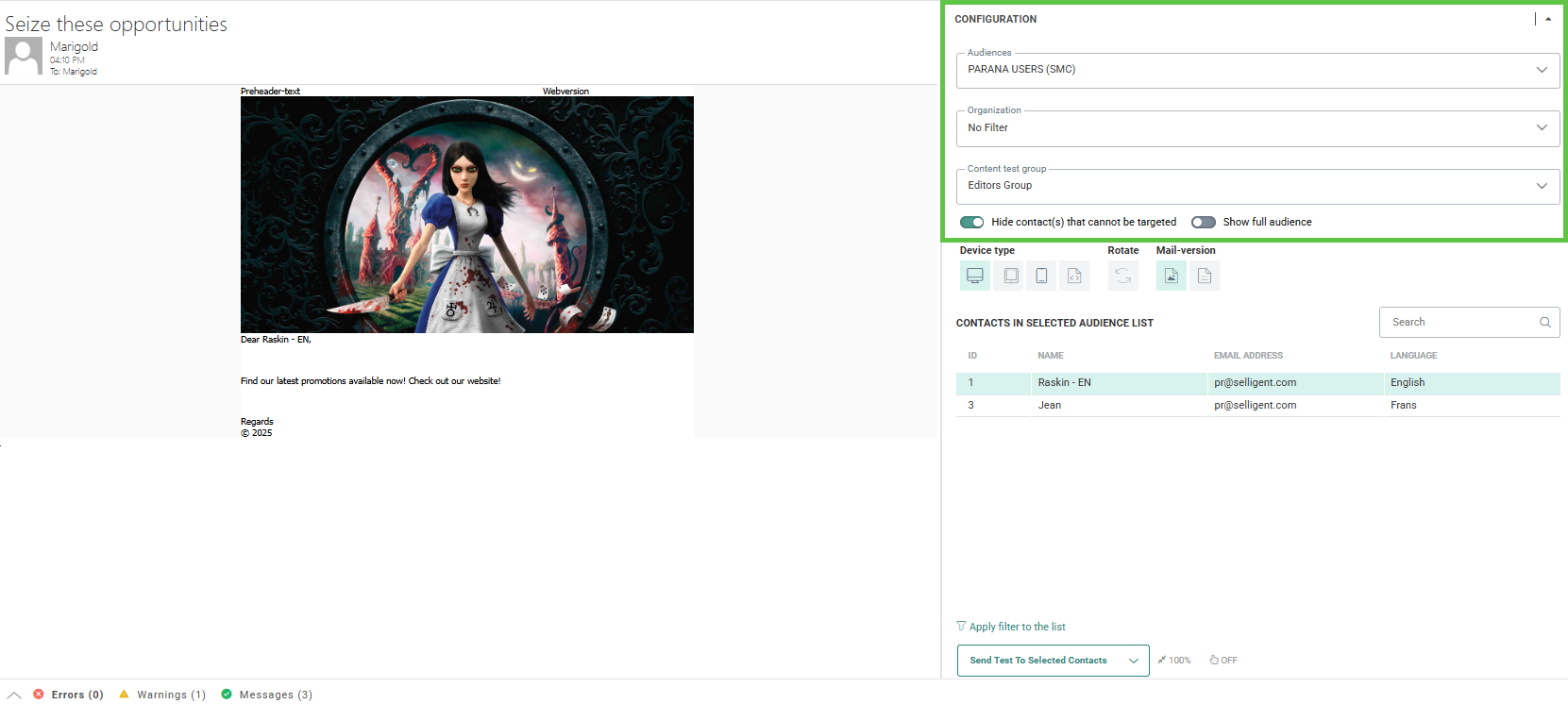Show the HTML source code view

tap(1074, 276)
